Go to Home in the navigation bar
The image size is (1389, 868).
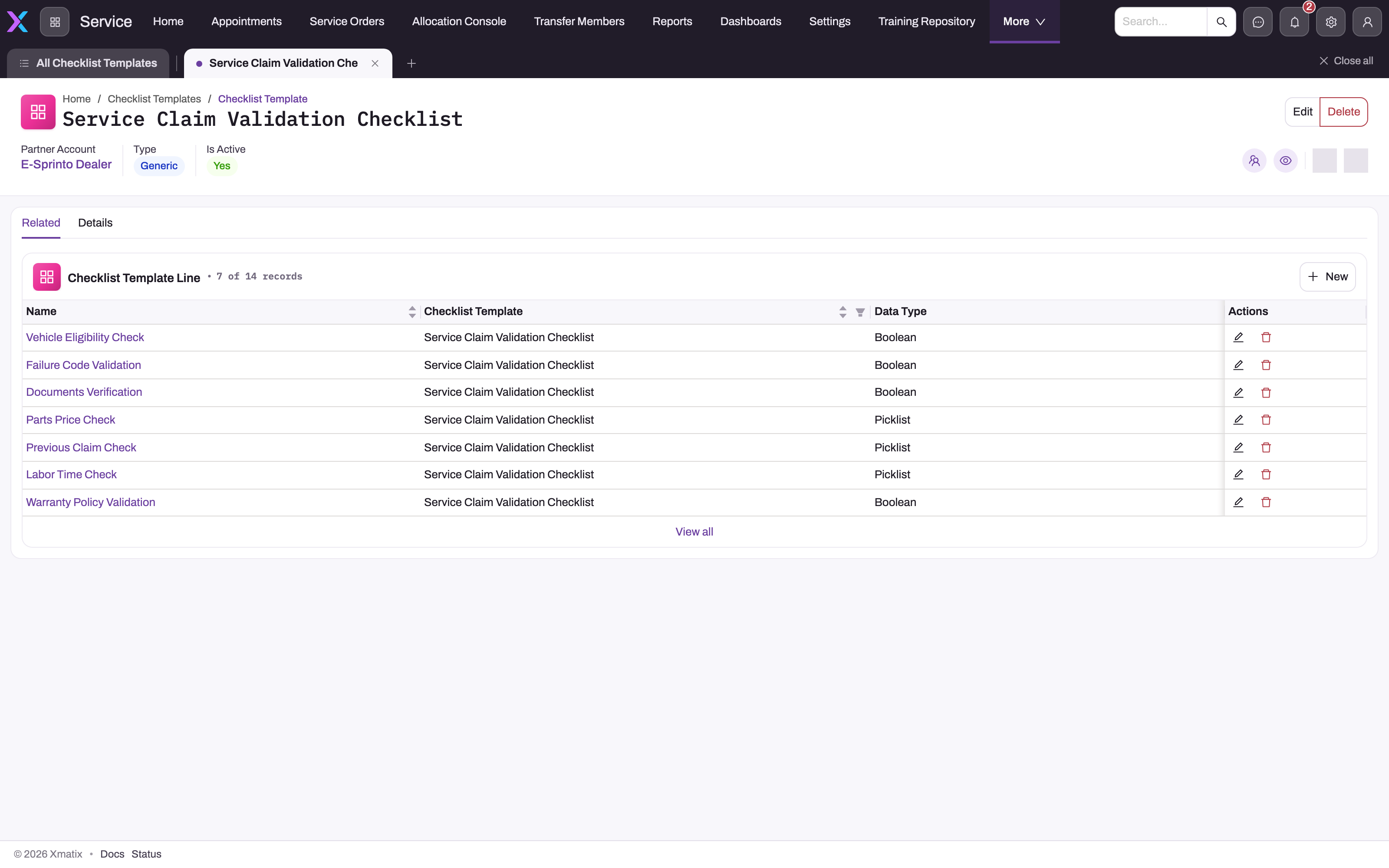[168, 22]
